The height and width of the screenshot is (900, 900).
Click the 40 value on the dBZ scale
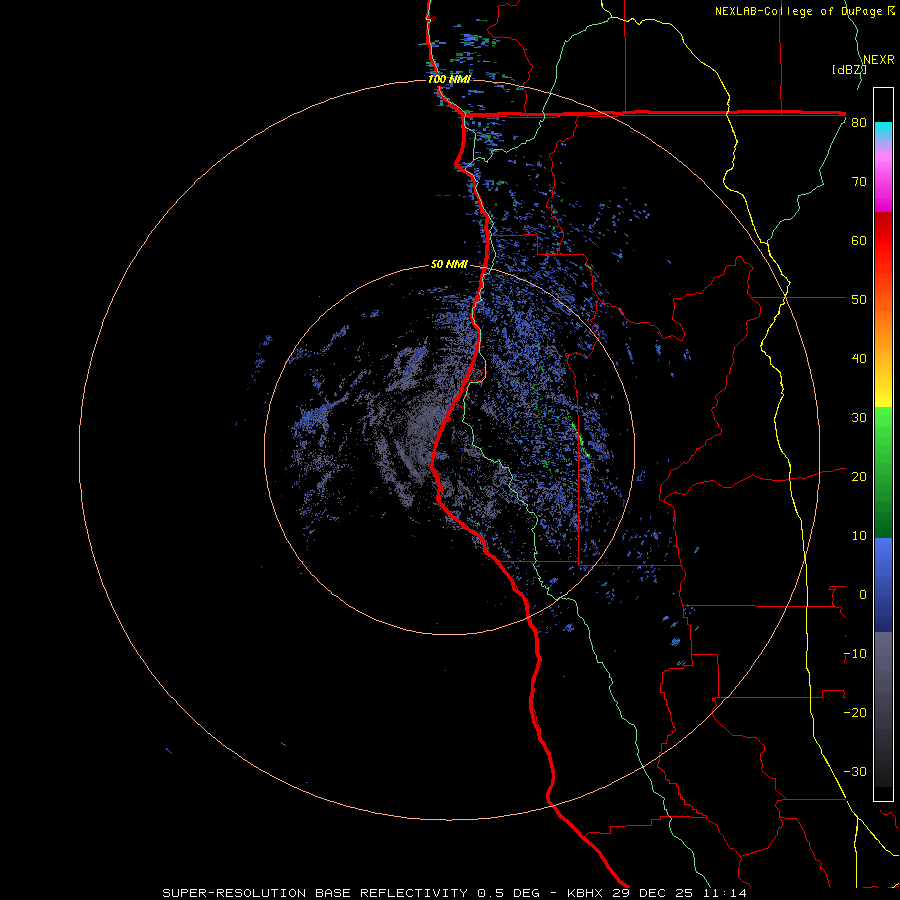pos(859,359)
